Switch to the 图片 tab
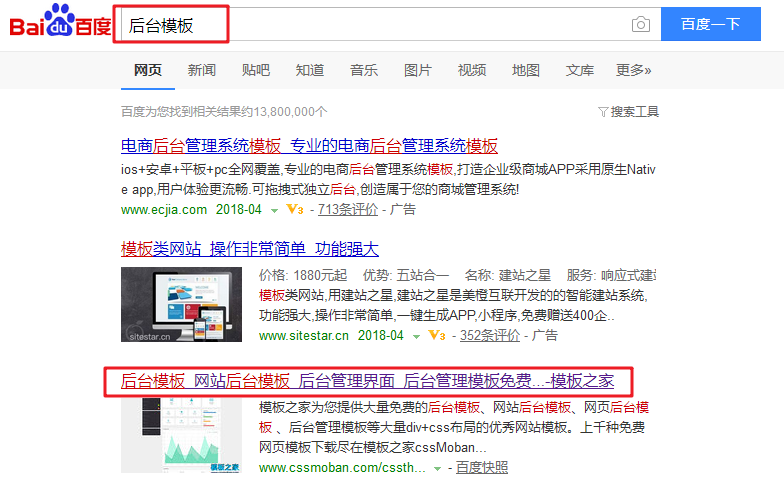Screen dimensions: 784x486 (418, 70)
